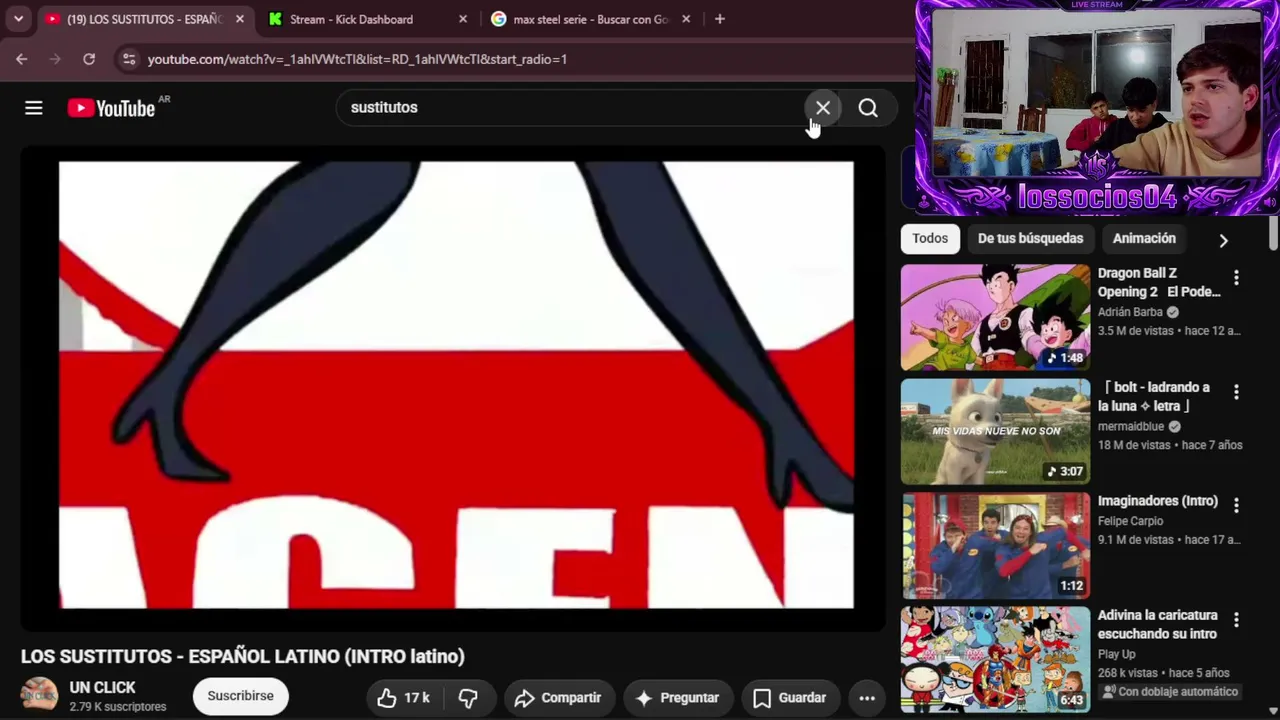Open options menu for Dragon Ball Z Opening 2
1280x720 pixels.
coord(1236,278)
